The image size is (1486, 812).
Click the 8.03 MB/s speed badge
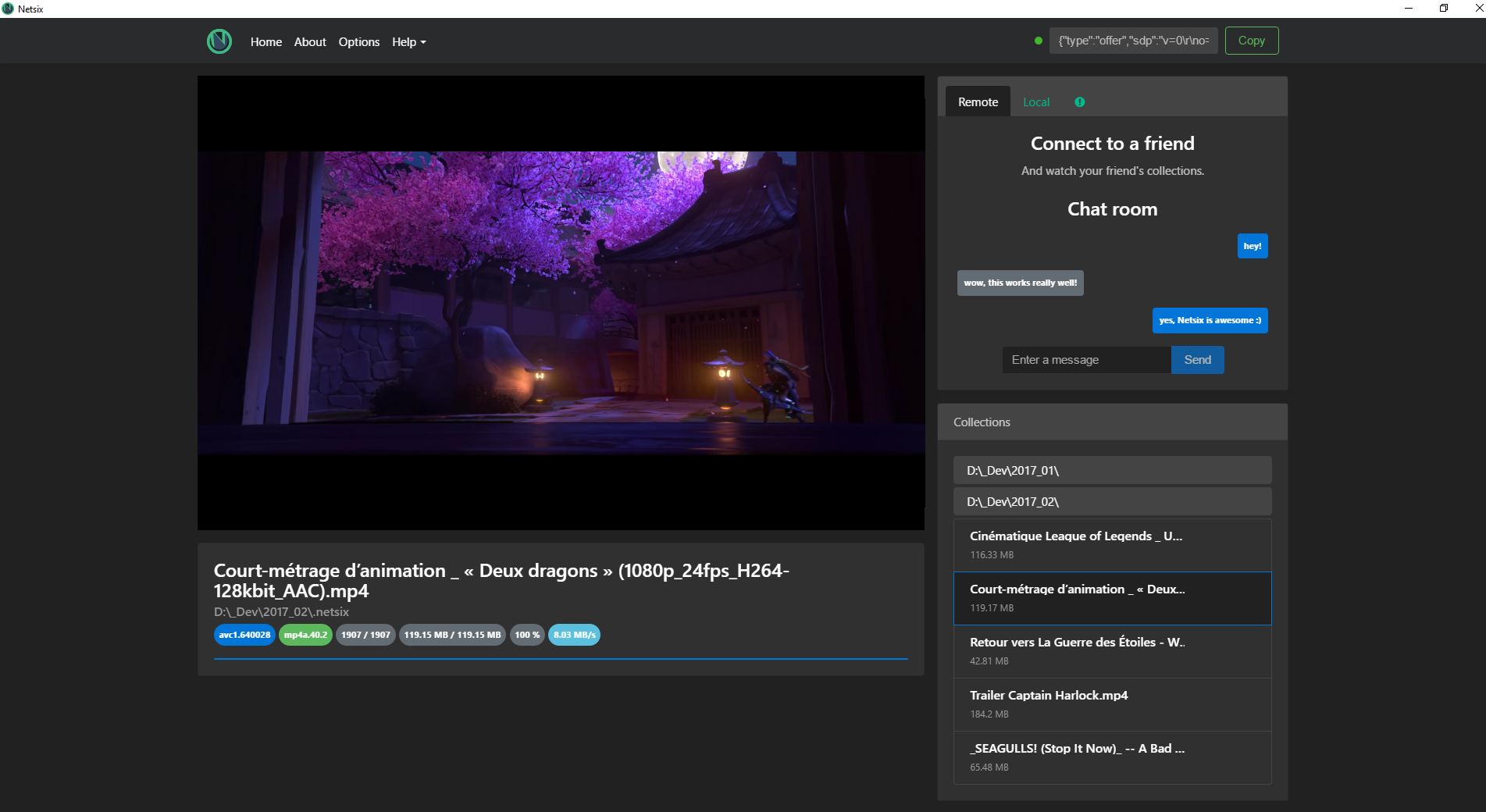(x=574, y=635)
